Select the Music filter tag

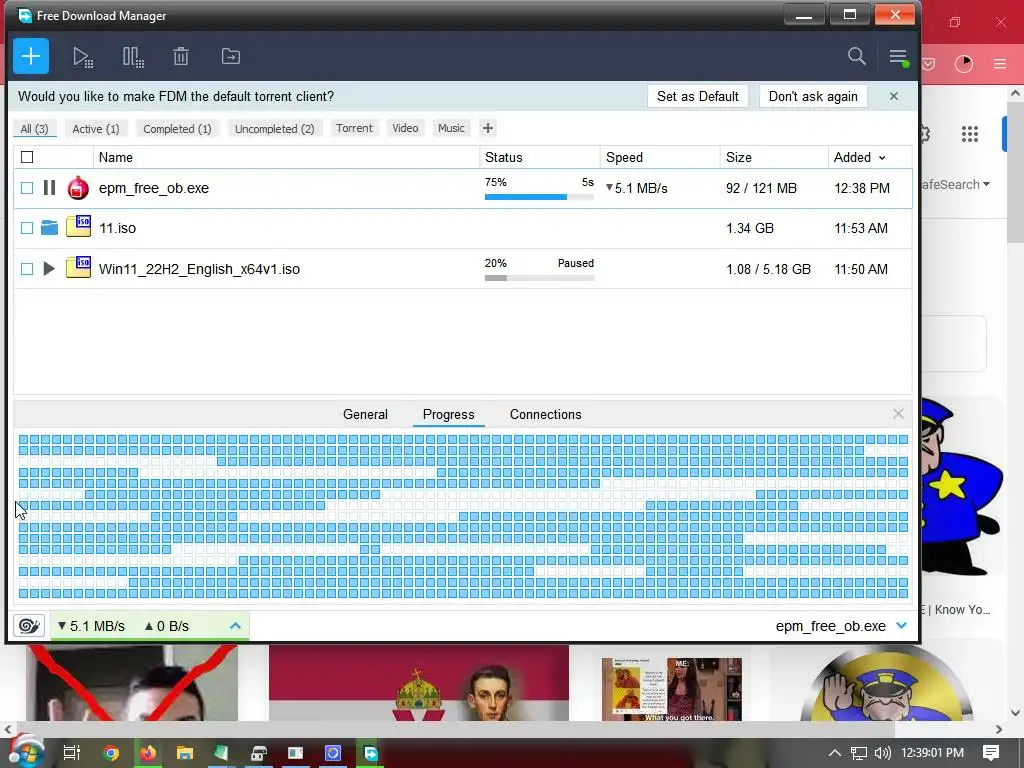point(451,128)
